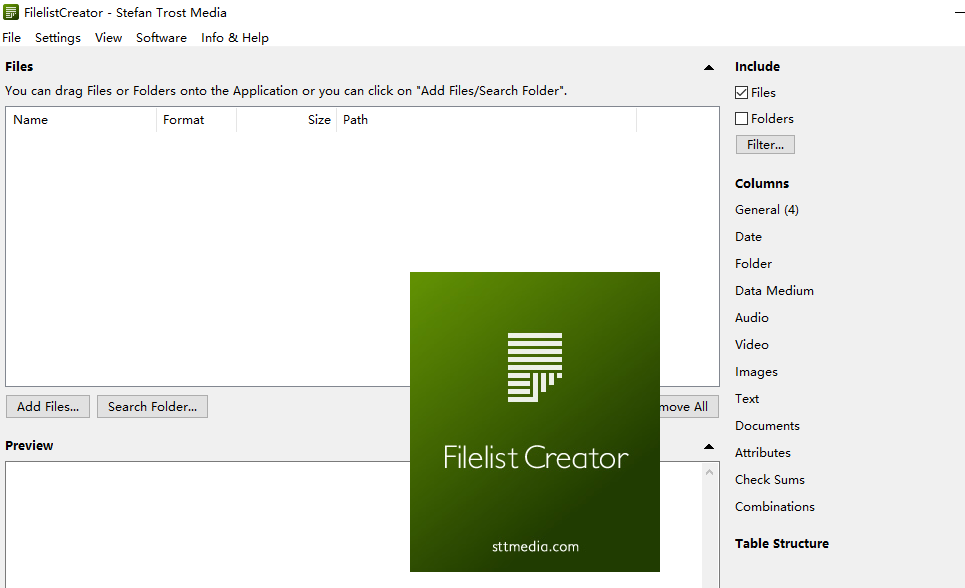
Task: Click the Columns heading
Action: (762, 183)
